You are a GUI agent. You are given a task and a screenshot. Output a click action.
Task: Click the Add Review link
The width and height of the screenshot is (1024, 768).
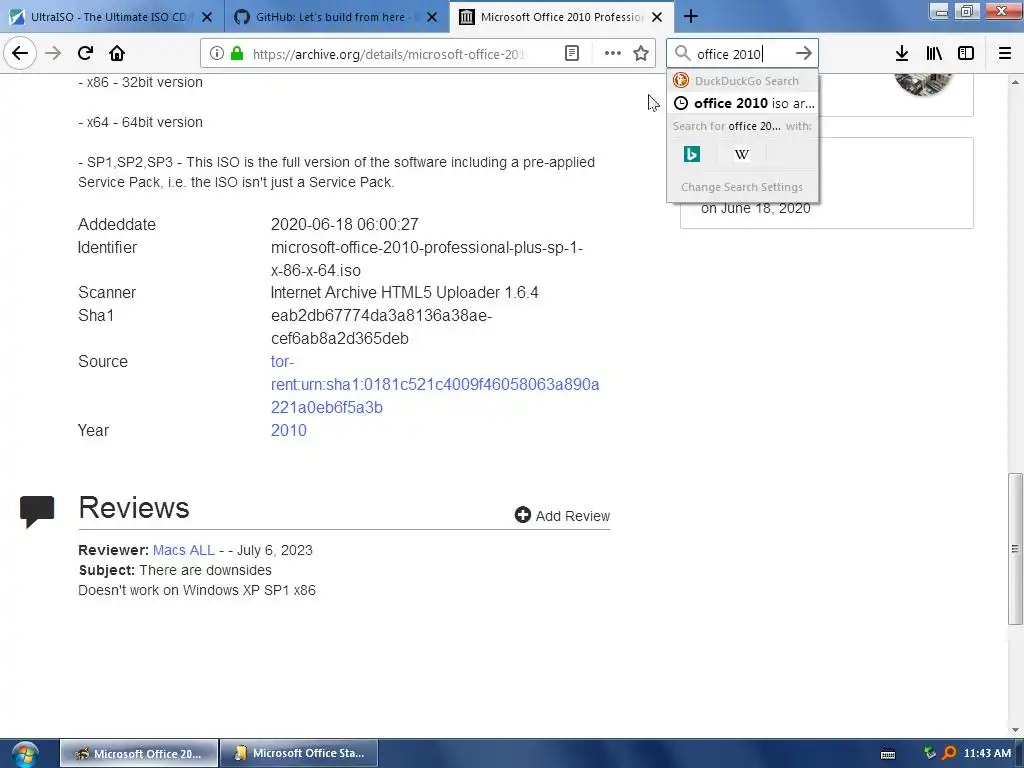click(x=573, y=516)
